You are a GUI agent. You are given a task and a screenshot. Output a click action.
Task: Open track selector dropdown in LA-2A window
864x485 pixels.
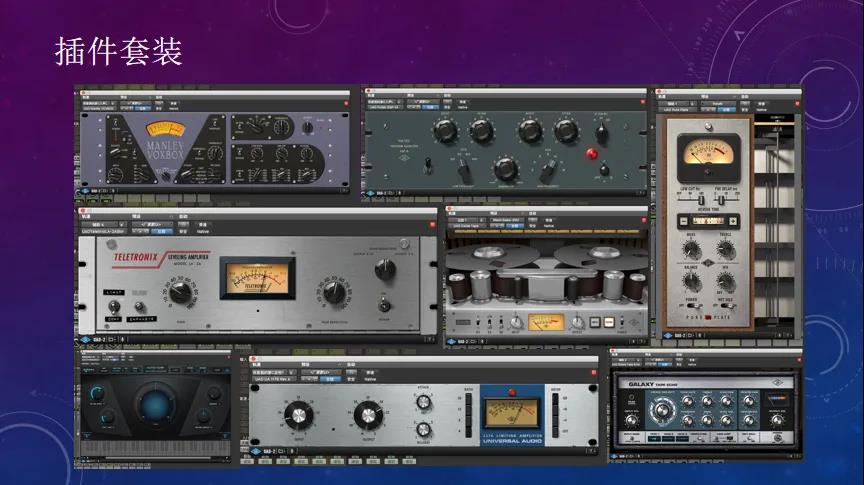click(x=103, y=225)
